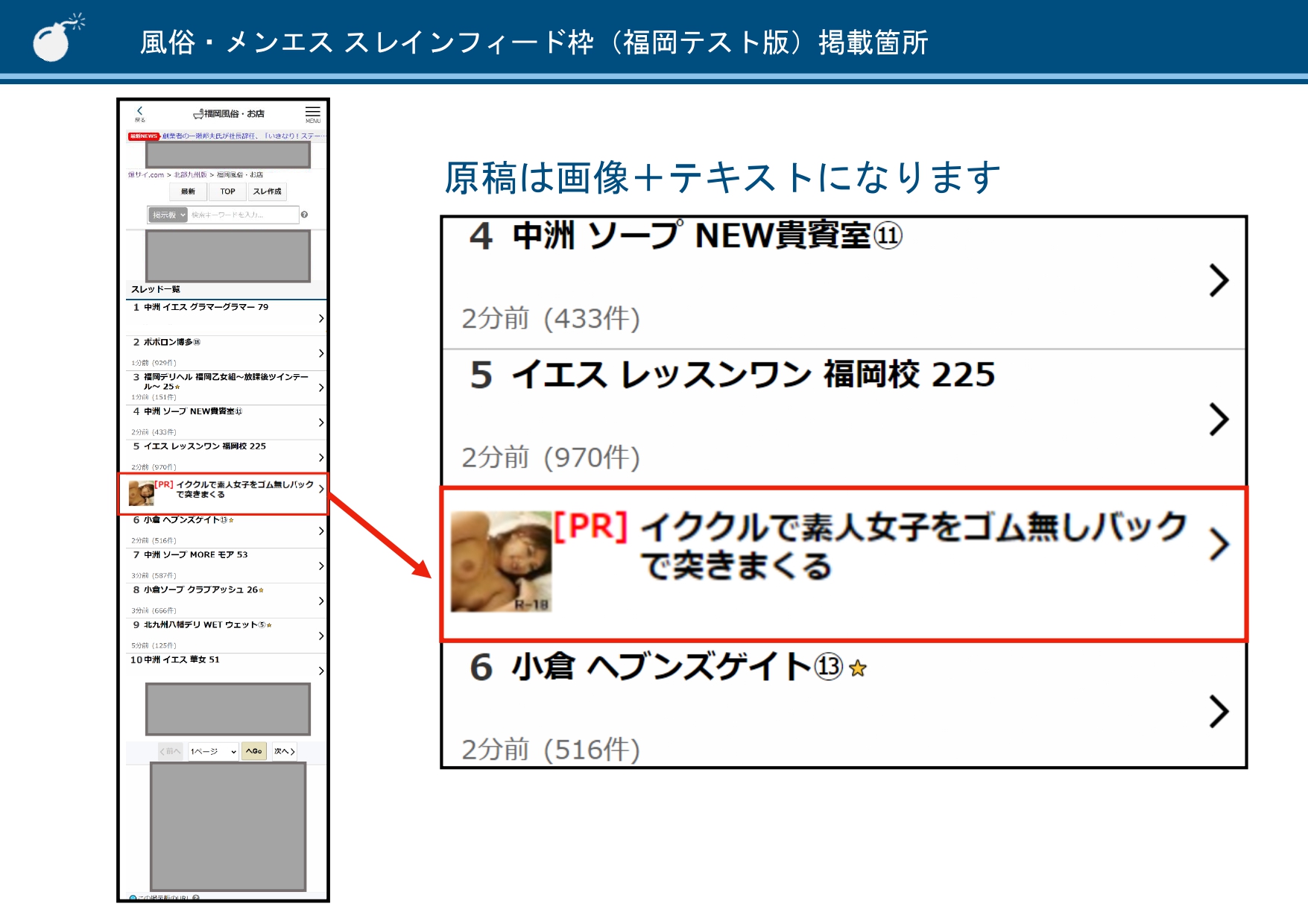The image size is (1308, 924).
Task: Toggle the star on 小倉ソープ クラブアッシュ 26
Action: 262,589
